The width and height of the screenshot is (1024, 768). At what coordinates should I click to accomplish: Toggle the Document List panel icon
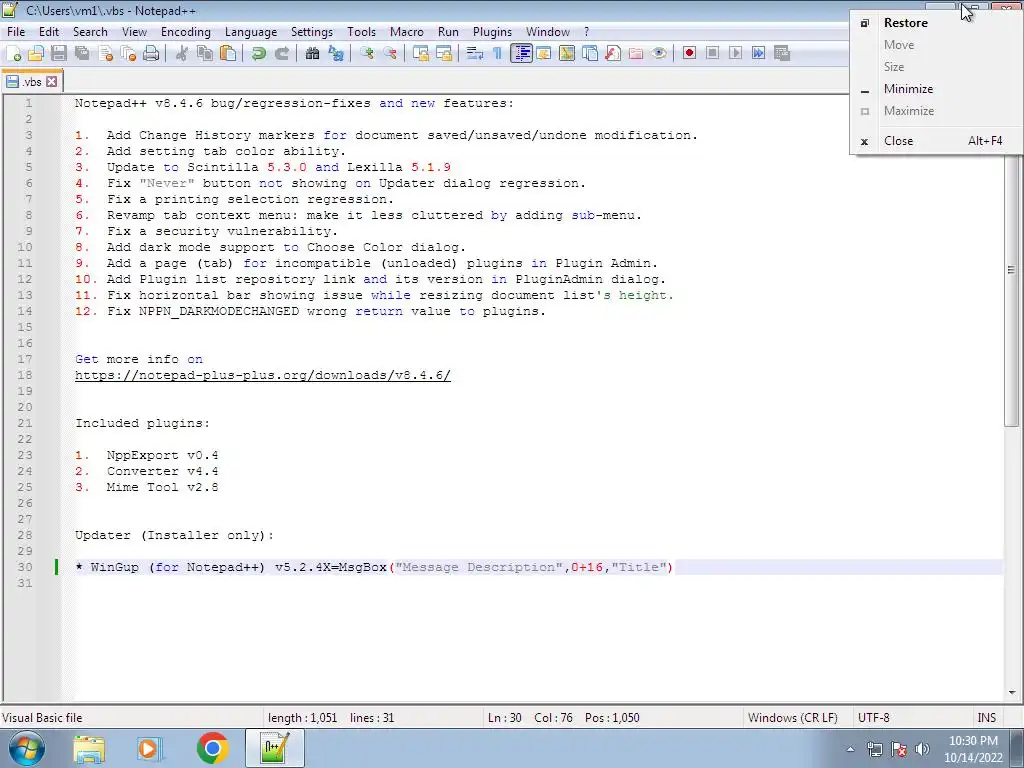[590, 54]
